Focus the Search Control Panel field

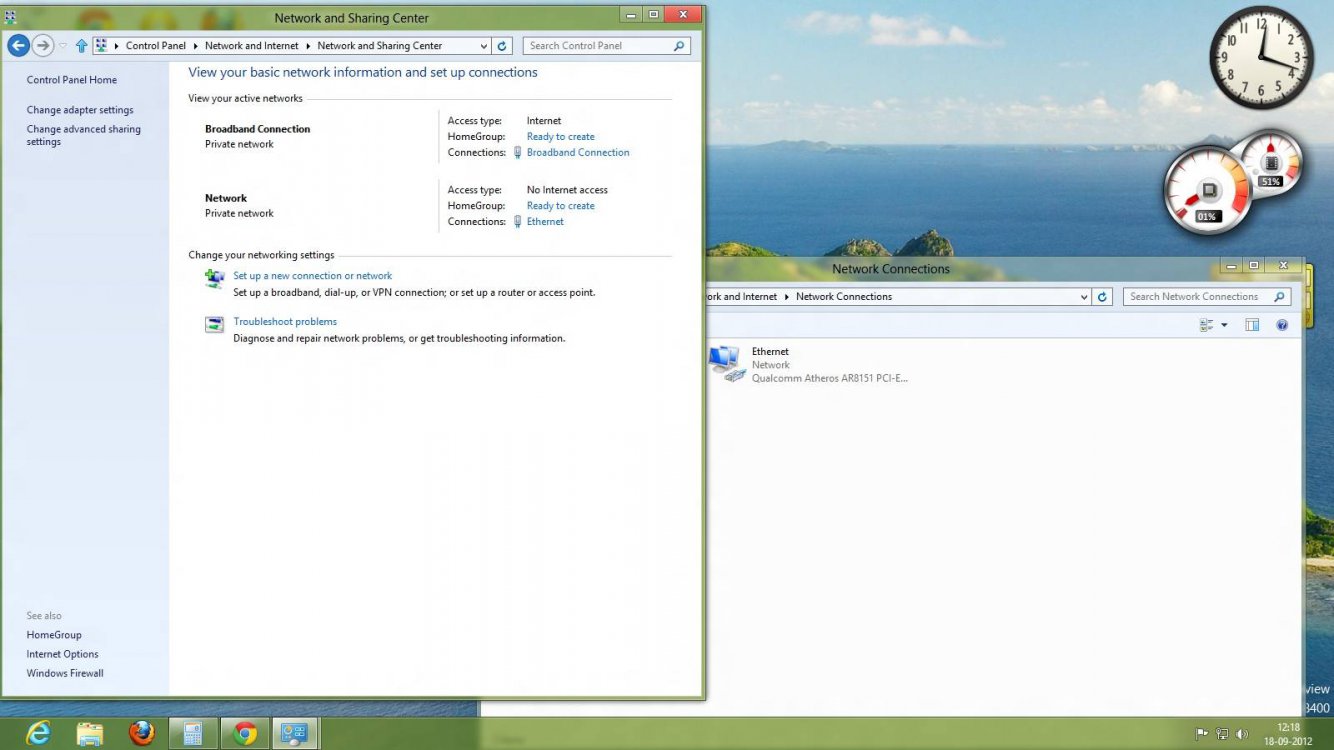pos(606,46)
